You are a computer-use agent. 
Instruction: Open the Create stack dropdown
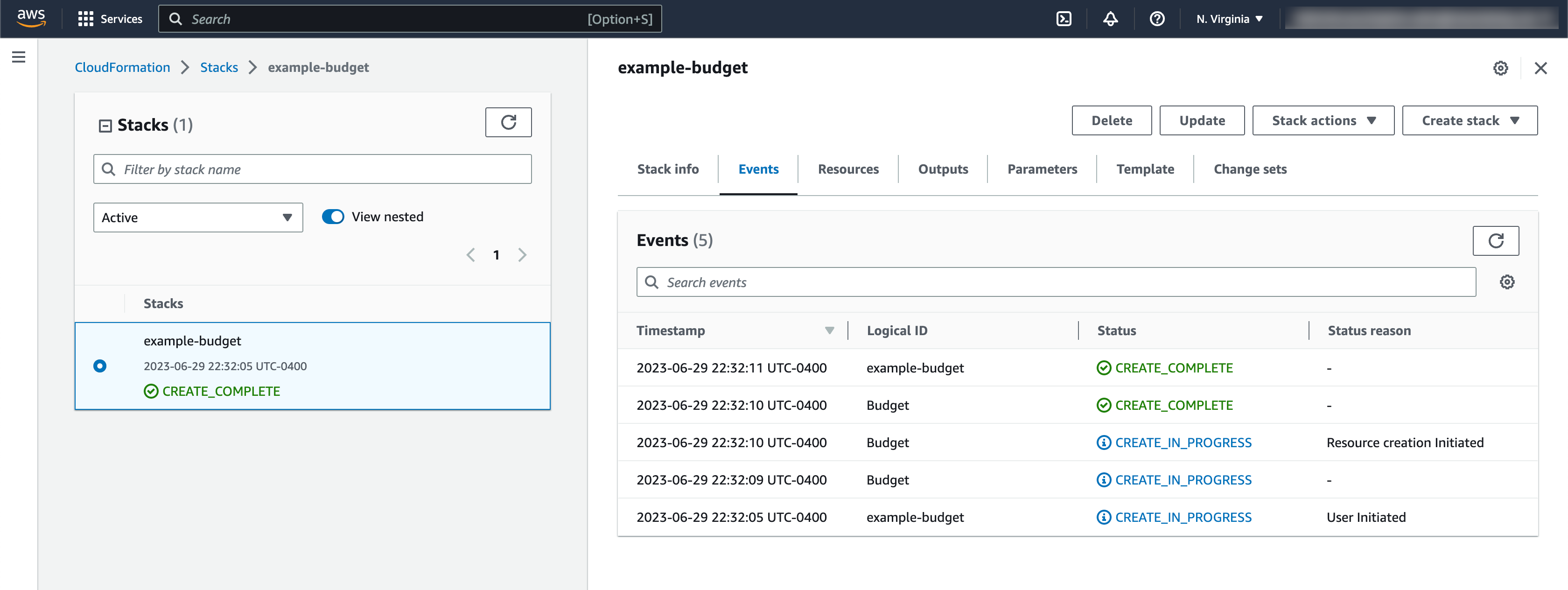pos(1470,120)
